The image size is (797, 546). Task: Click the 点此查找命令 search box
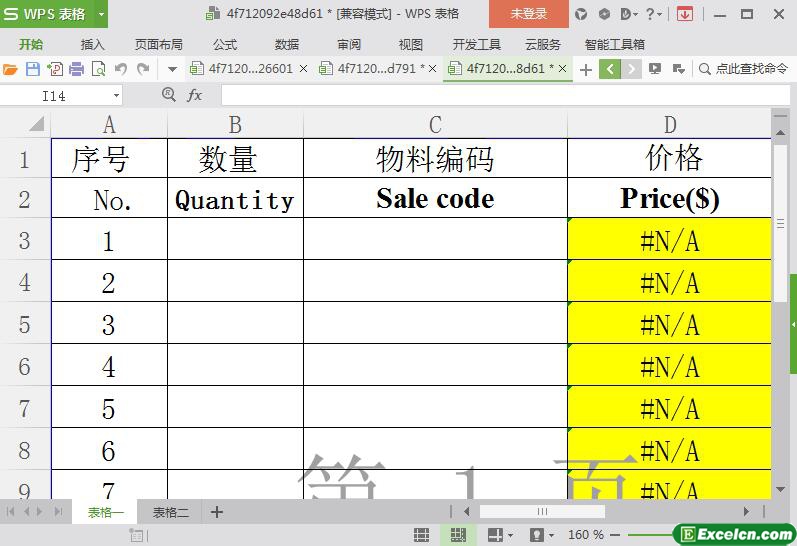(x=745, y=69)
